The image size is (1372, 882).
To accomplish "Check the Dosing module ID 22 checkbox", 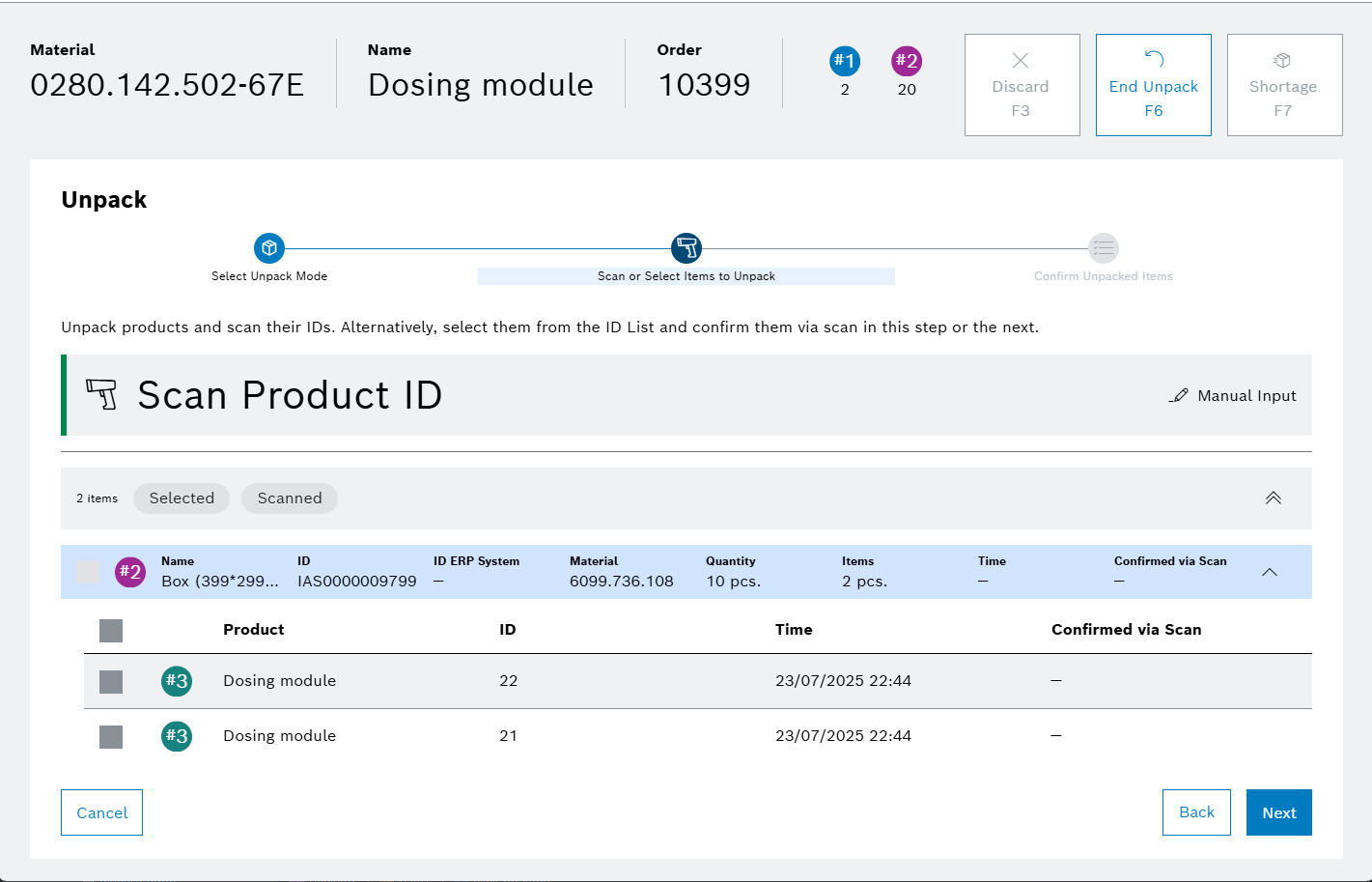I will point(111,682).
